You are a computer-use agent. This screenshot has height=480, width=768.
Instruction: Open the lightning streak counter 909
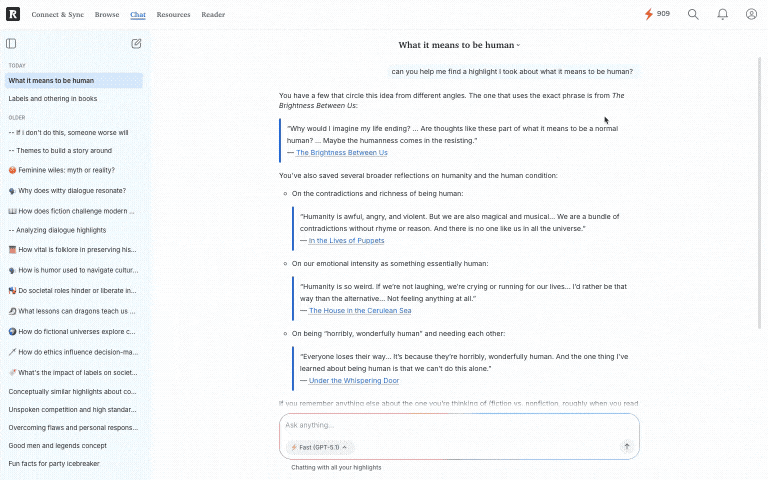tap(657, 14)
